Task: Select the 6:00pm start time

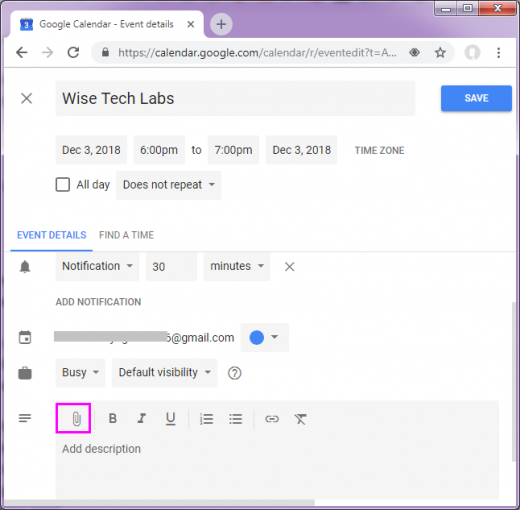Action: (159, 150)
